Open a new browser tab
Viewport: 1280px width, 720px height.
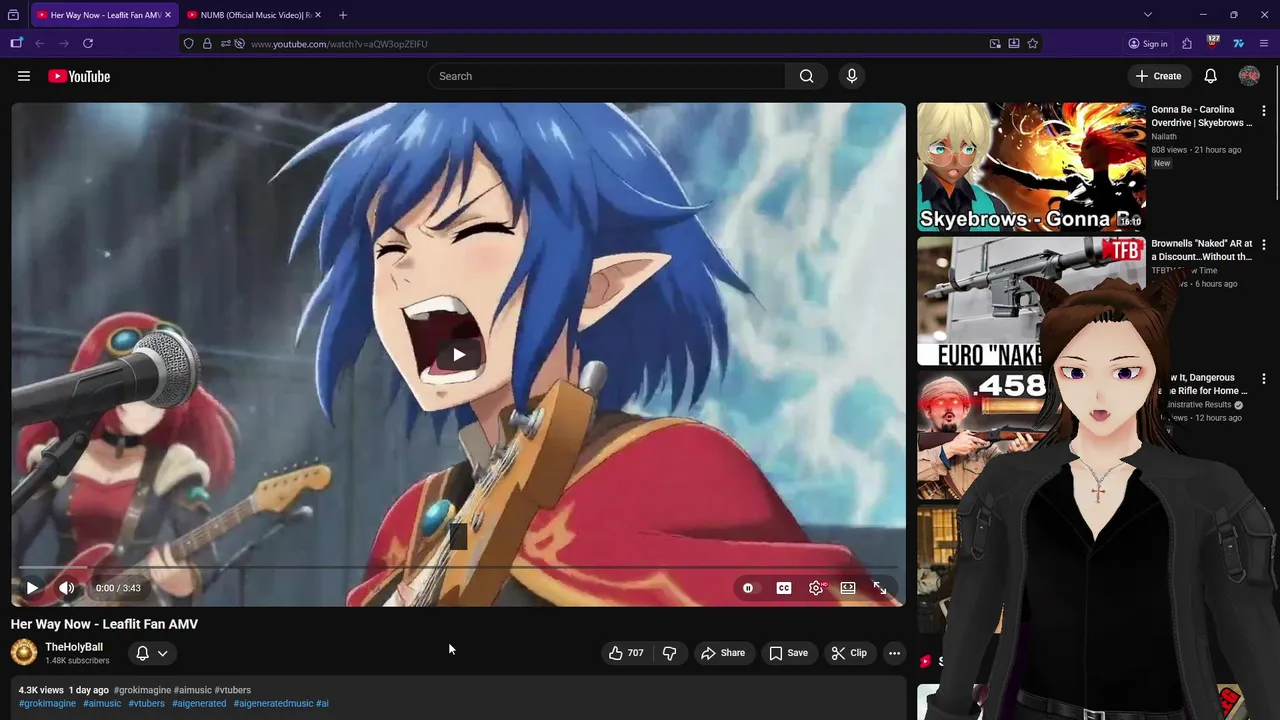click(343, 15)
